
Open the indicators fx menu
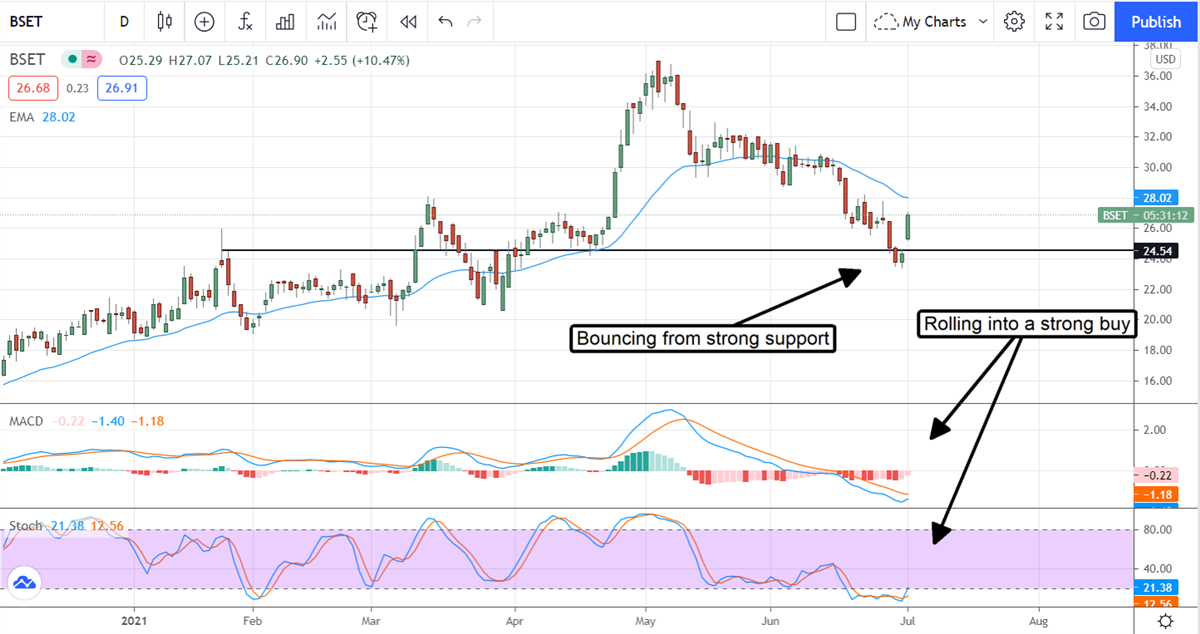244,21
